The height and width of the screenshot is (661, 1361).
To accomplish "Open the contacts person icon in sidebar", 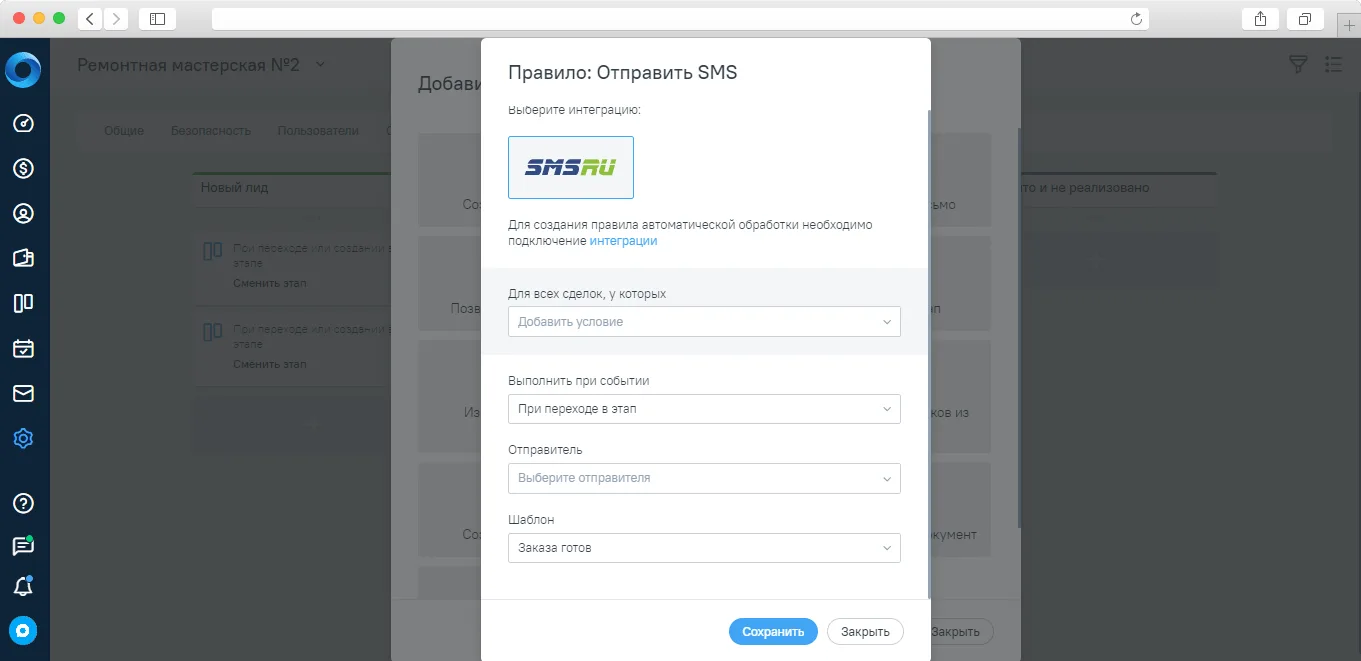I will (x=23, y=213).
